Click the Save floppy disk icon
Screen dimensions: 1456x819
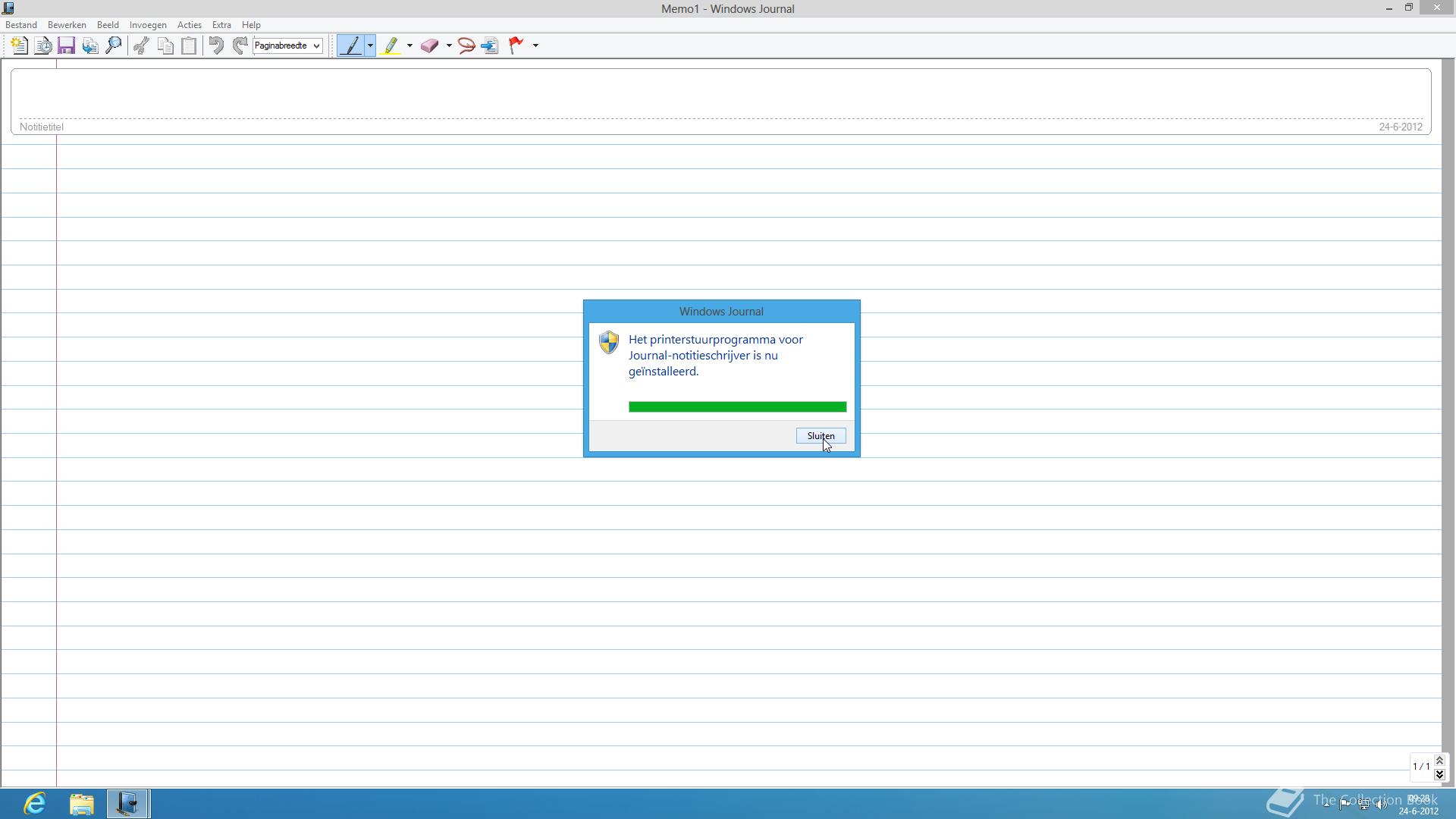66,45
